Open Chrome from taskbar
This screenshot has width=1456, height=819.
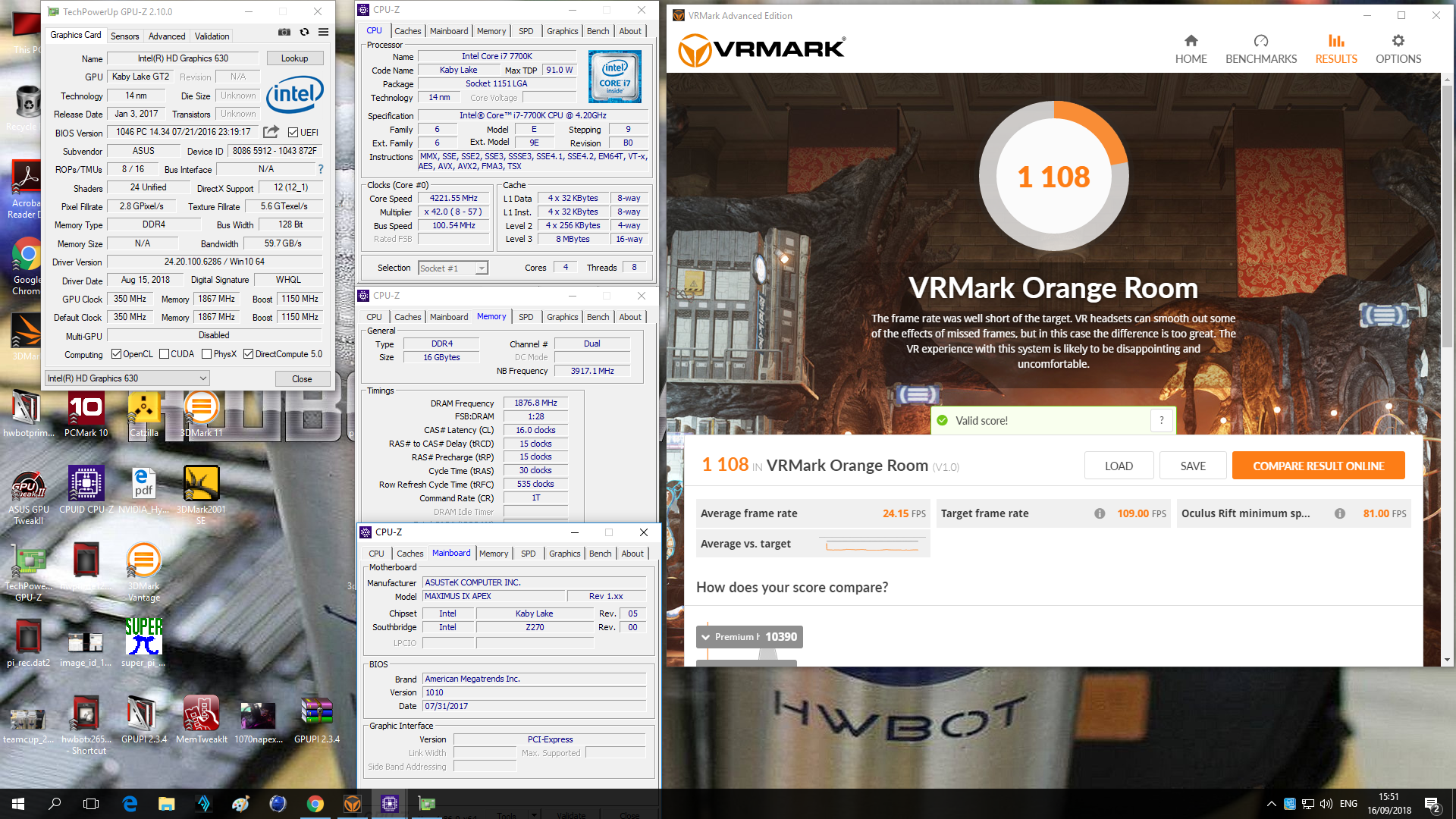click(x=315, y=804)
